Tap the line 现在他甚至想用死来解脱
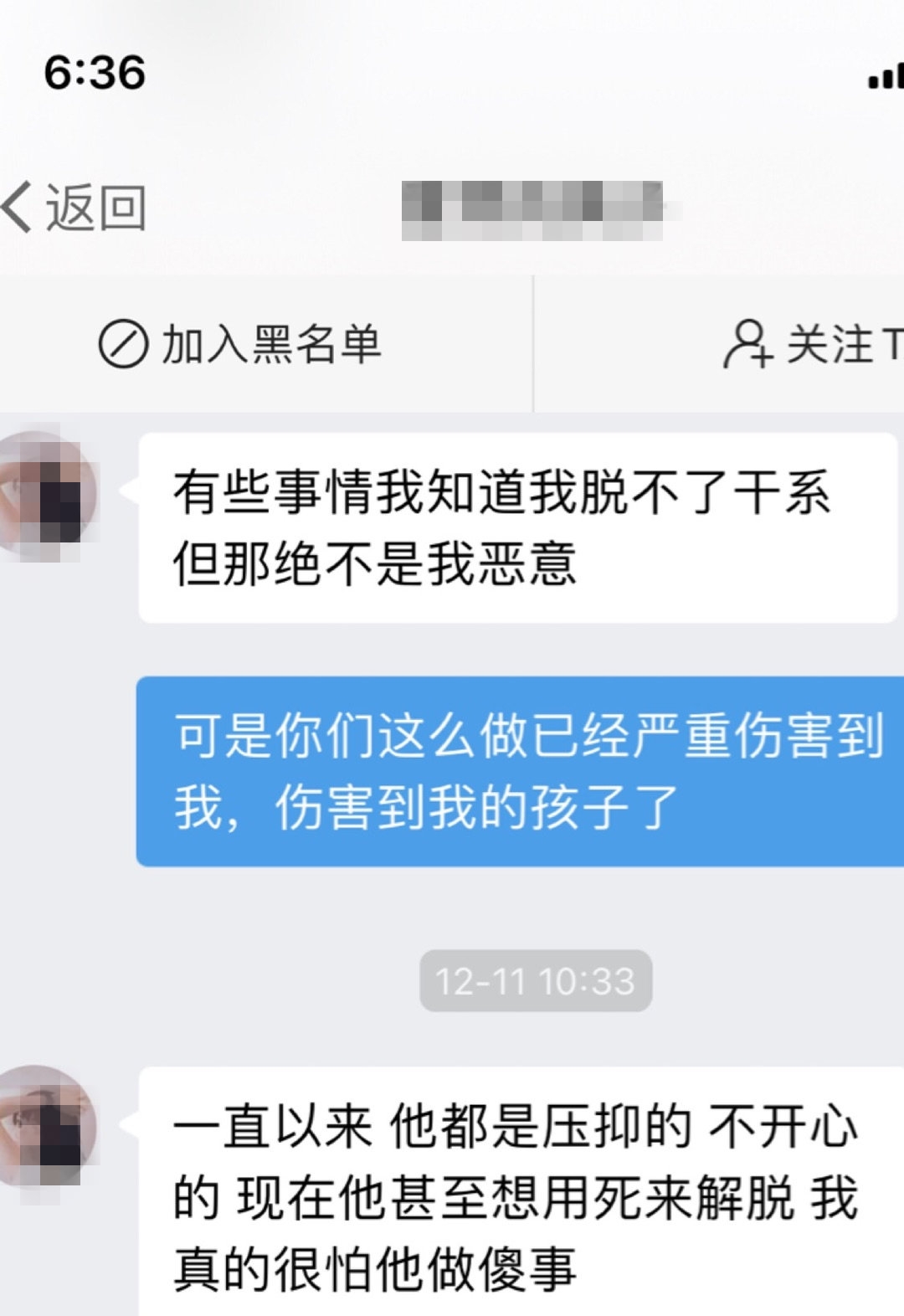This screenshot has height=1316, width=904. click(x=516, y=1198)
